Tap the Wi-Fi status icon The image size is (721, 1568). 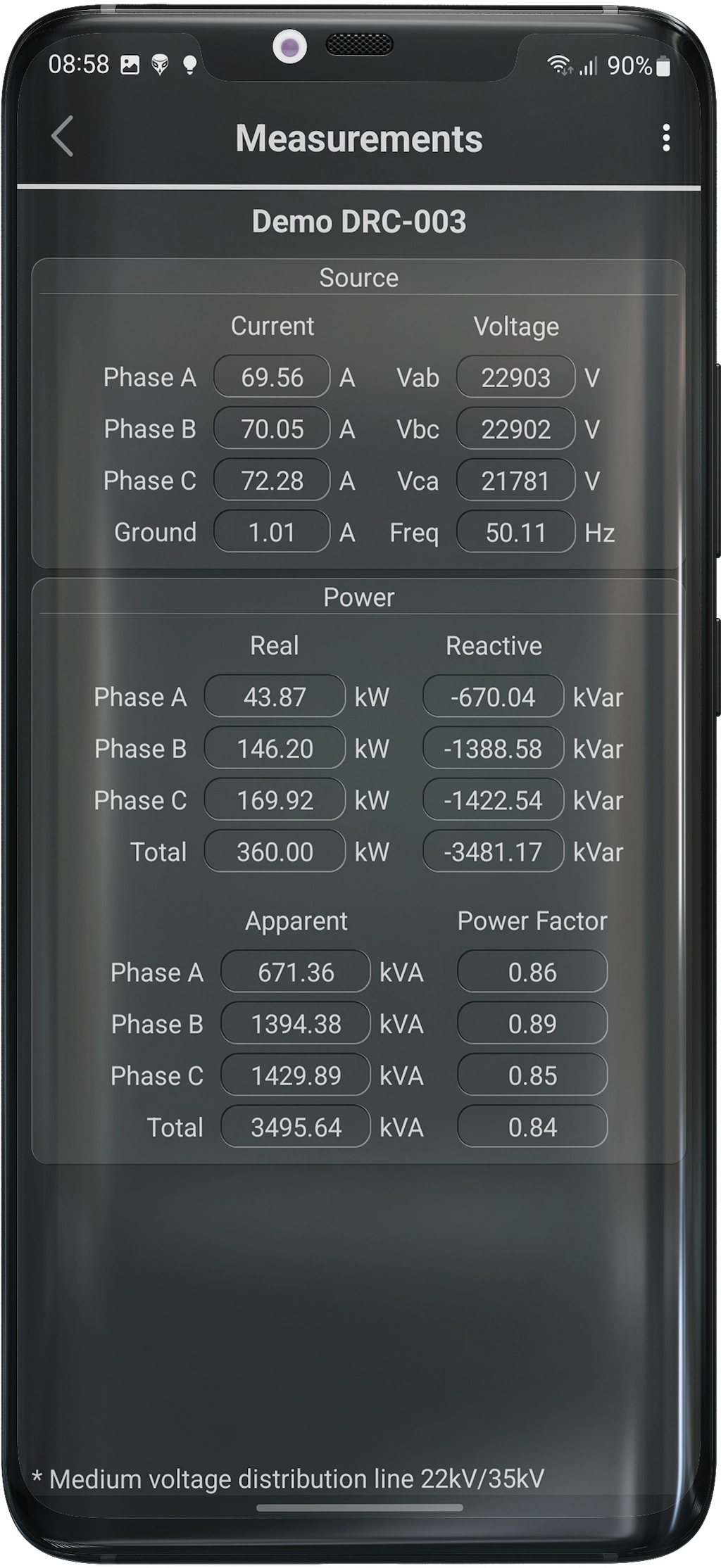(560, 65)
